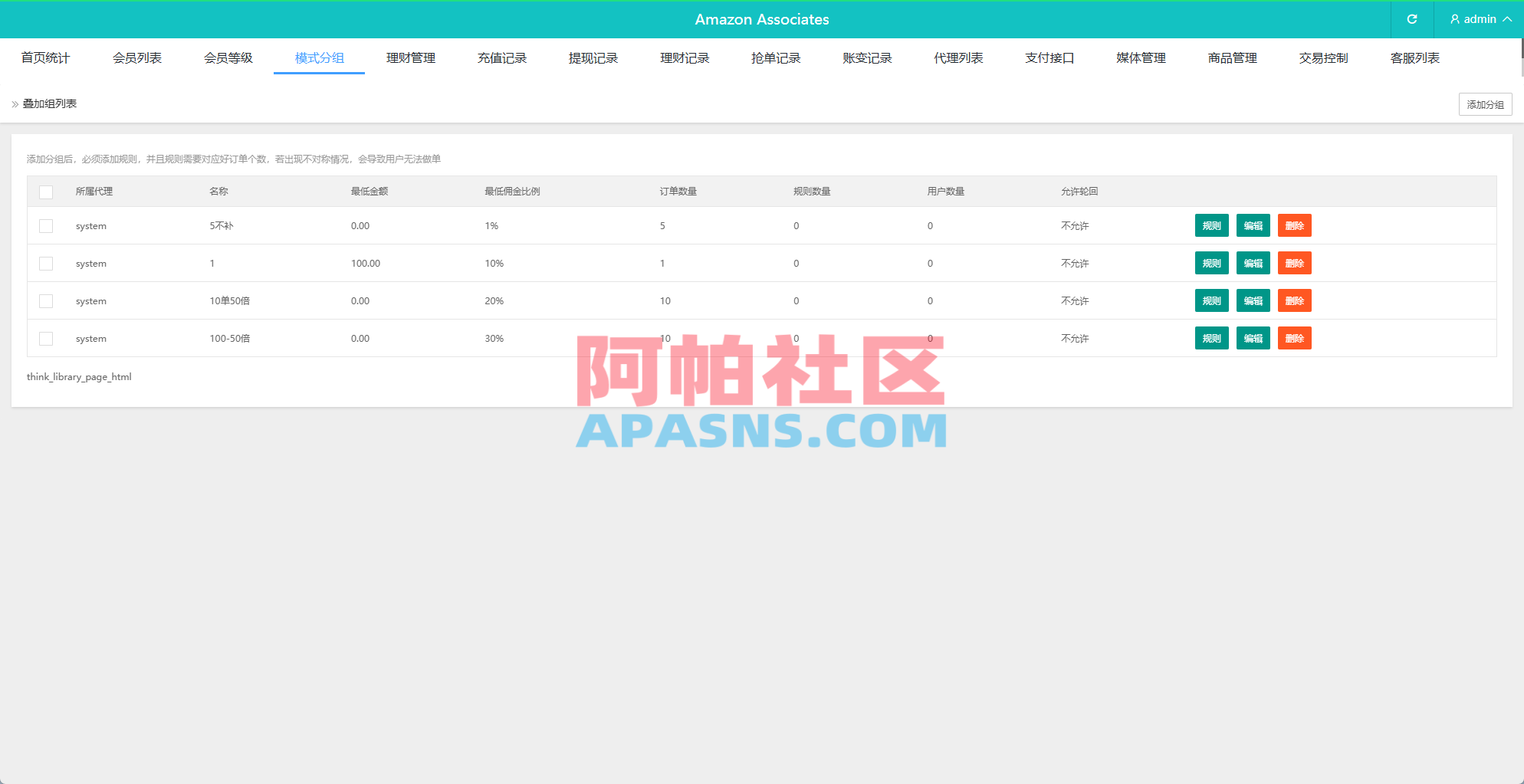Click the page vertical scrollbar
Viewport: 1524px width, 784px height.
pos(1522,58)
